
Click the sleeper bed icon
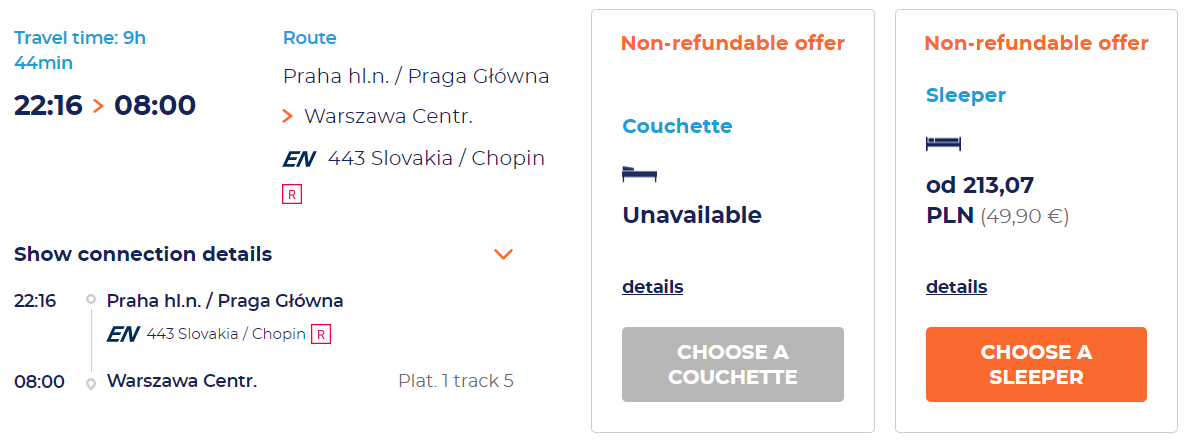tap(943, 143)
